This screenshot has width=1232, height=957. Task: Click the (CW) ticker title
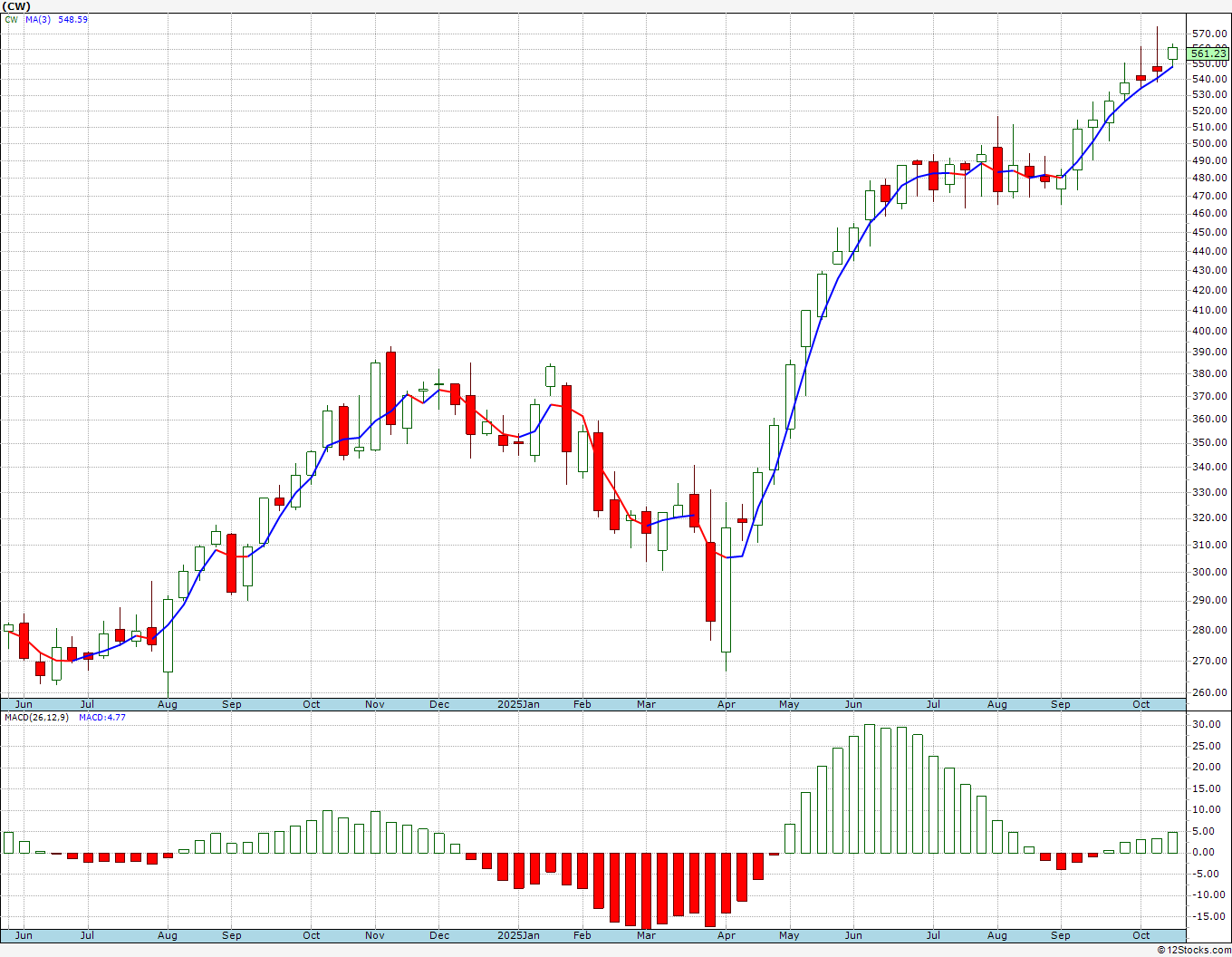tap(16, 6)
